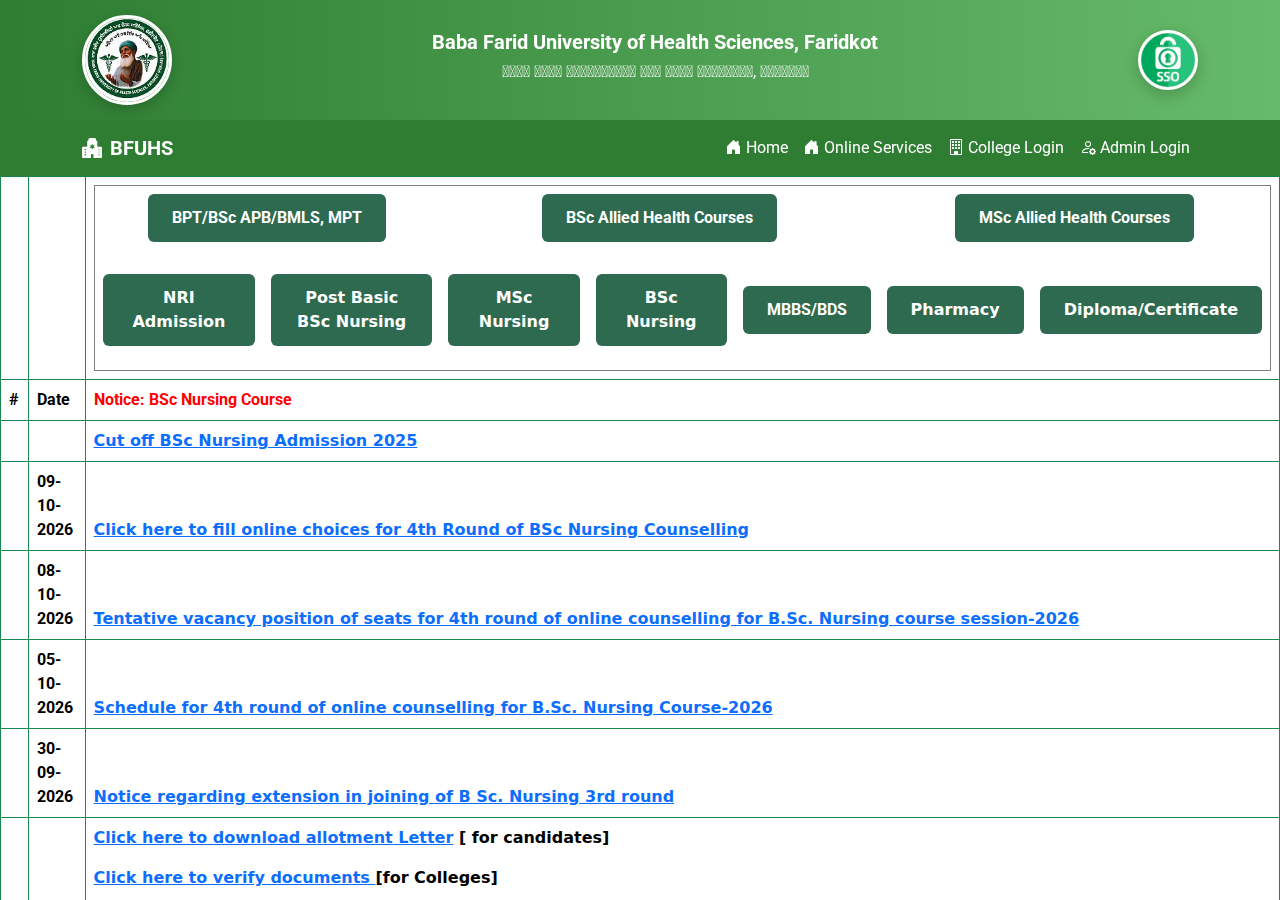Open the SSO lock icon
The image size is (1280, 900).
[1168, 60]
